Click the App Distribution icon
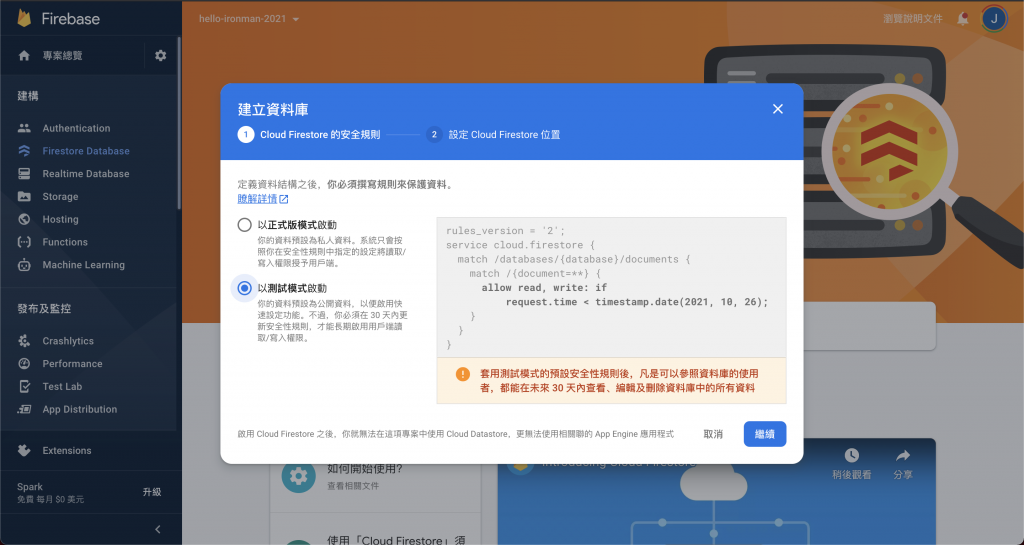The height and width of the screenshot is (545, 1024). pyautogui.click(x=24, y=409)
